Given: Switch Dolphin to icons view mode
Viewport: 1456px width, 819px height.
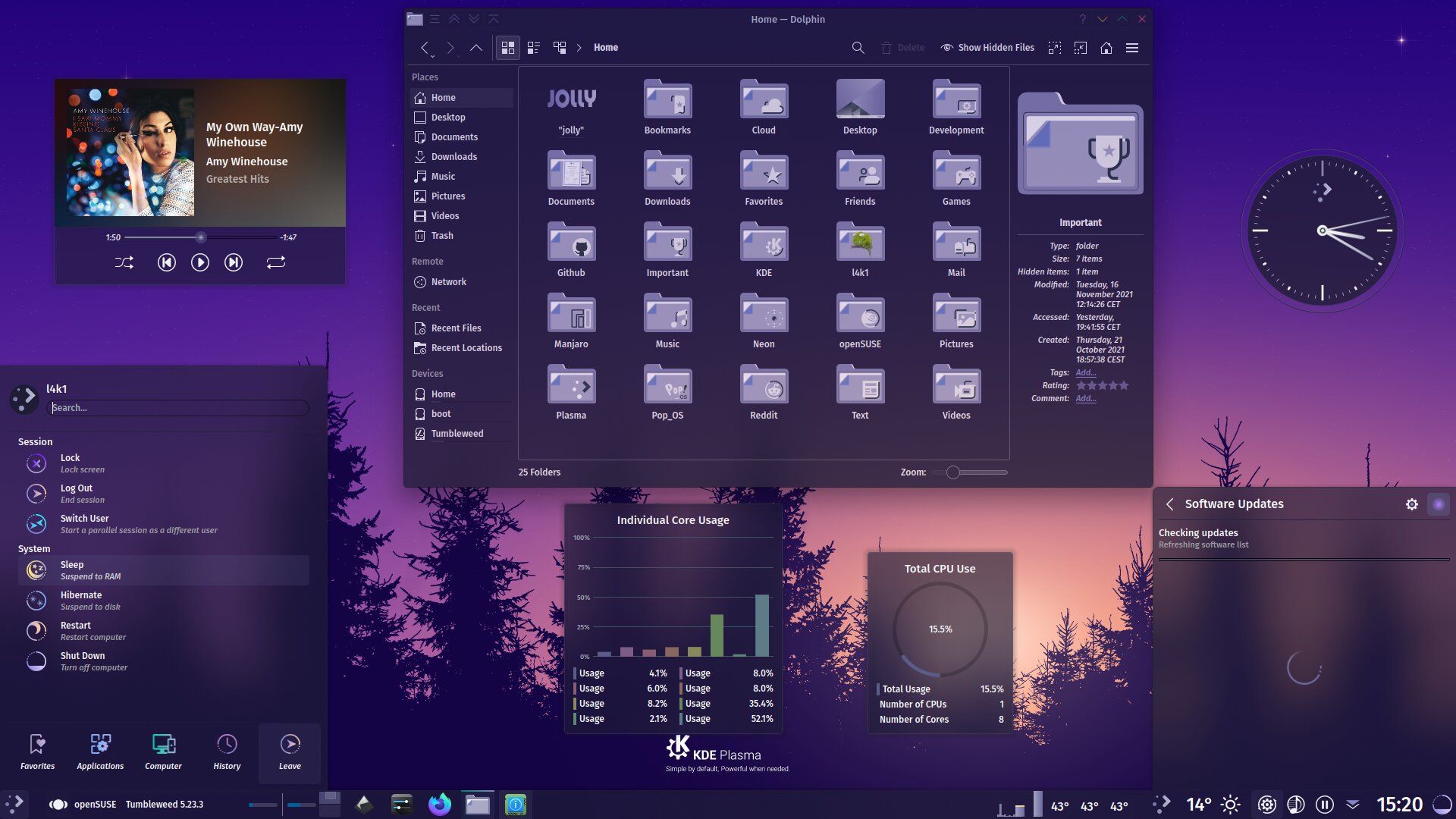Looking at the screenshot, I should coord(508,48).
